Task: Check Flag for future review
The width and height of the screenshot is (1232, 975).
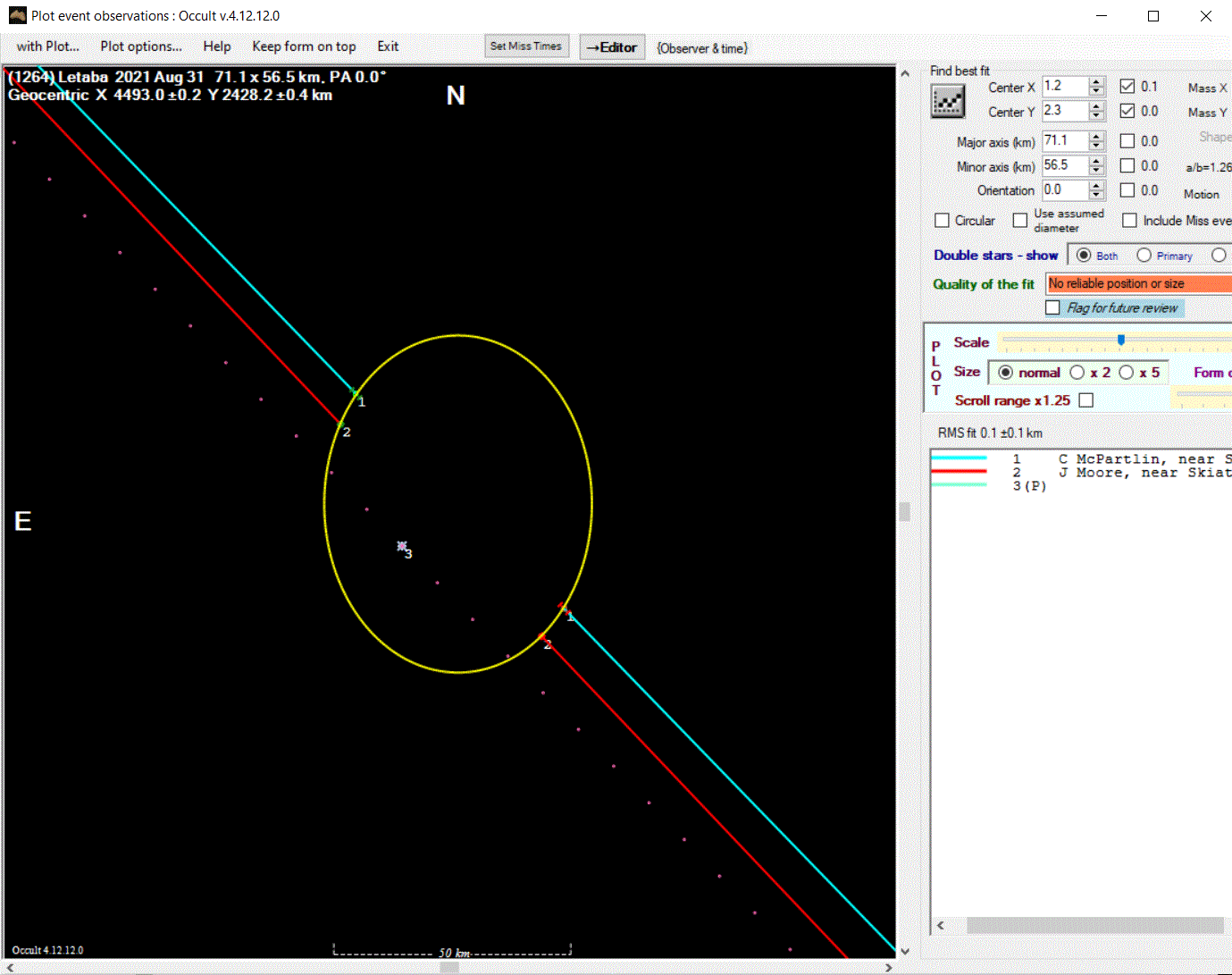Action: [x=1052, y=307]
